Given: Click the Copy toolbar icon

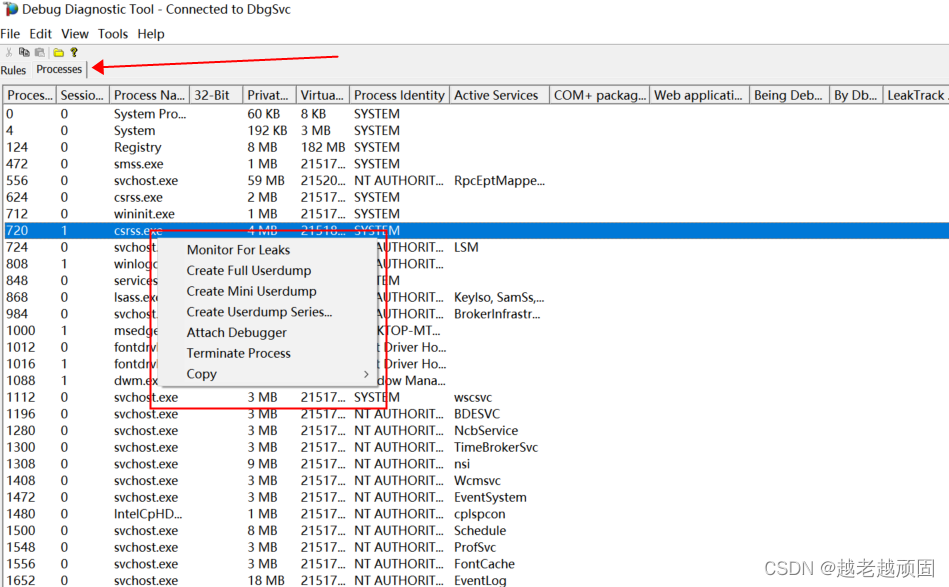Looking at the screenshot, I should (x=24, y=52).
